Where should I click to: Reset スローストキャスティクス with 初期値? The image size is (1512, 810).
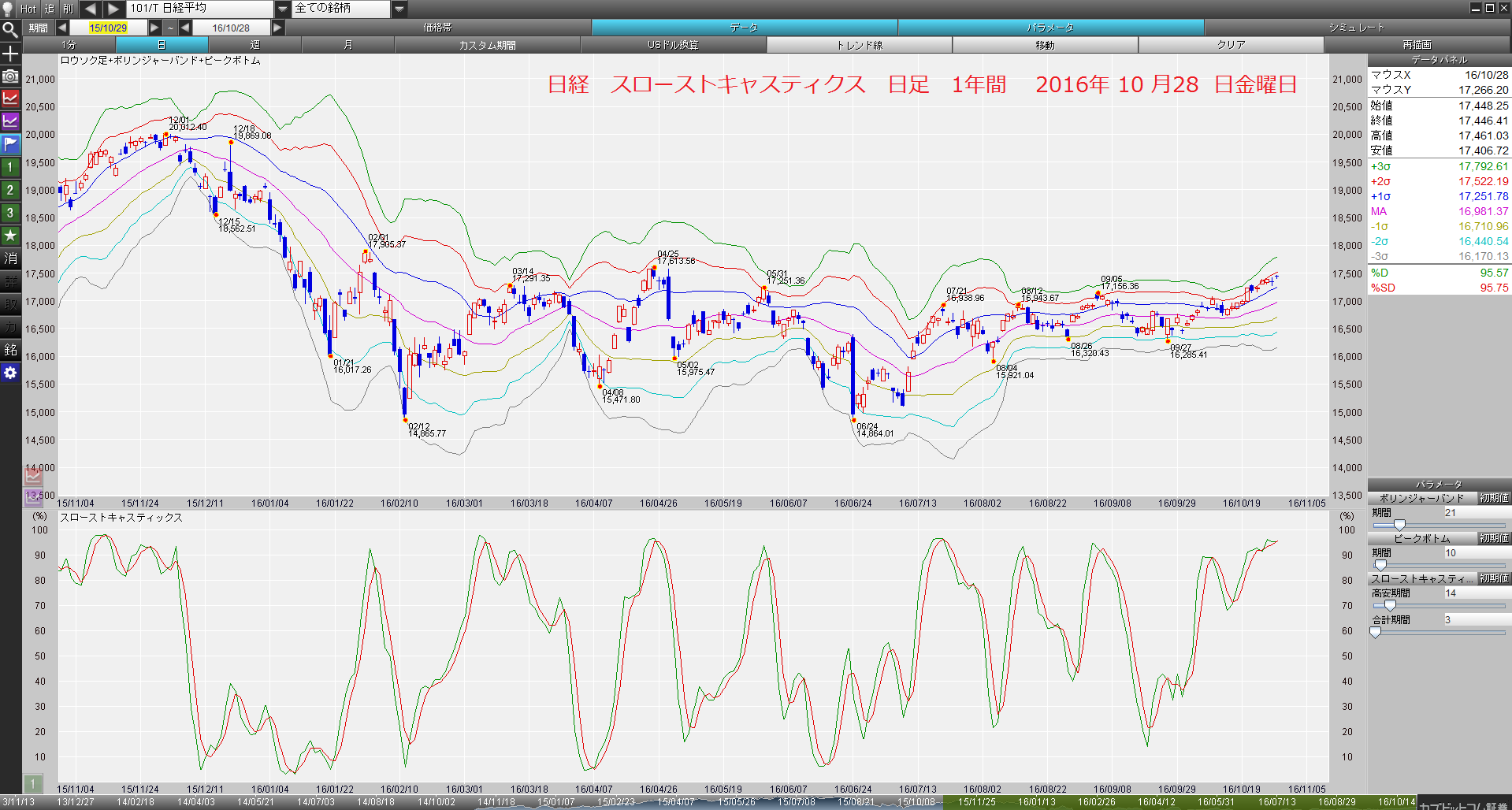(1494, 578)
